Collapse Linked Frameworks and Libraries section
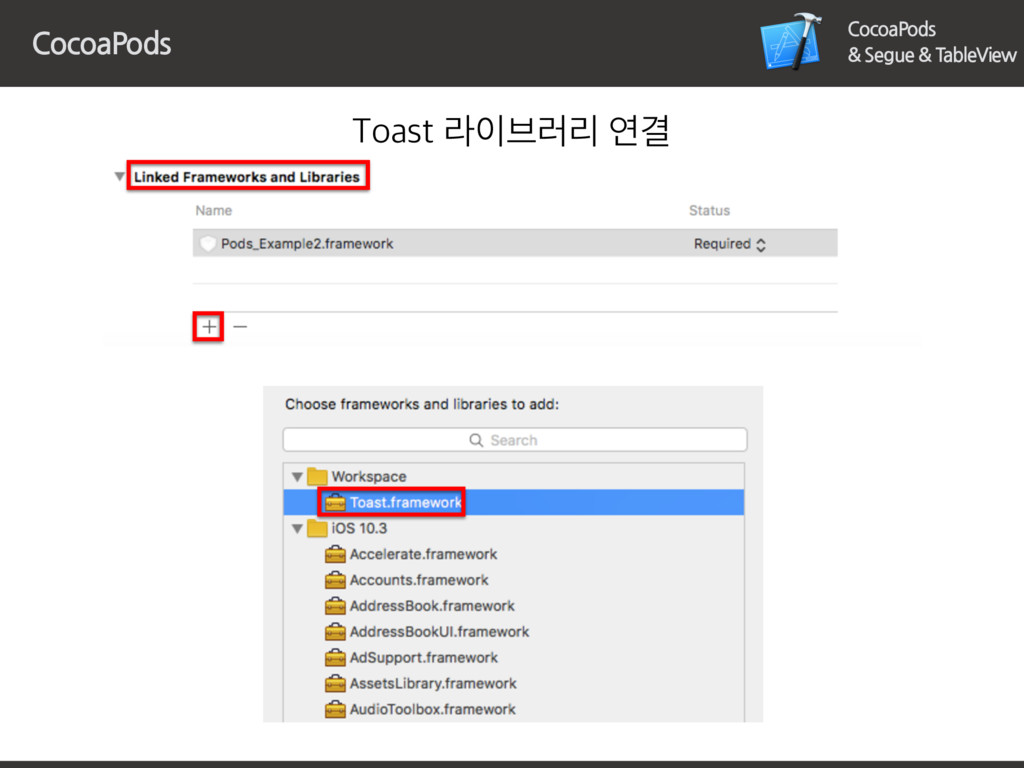1024x768 pixels. point(120,176)
